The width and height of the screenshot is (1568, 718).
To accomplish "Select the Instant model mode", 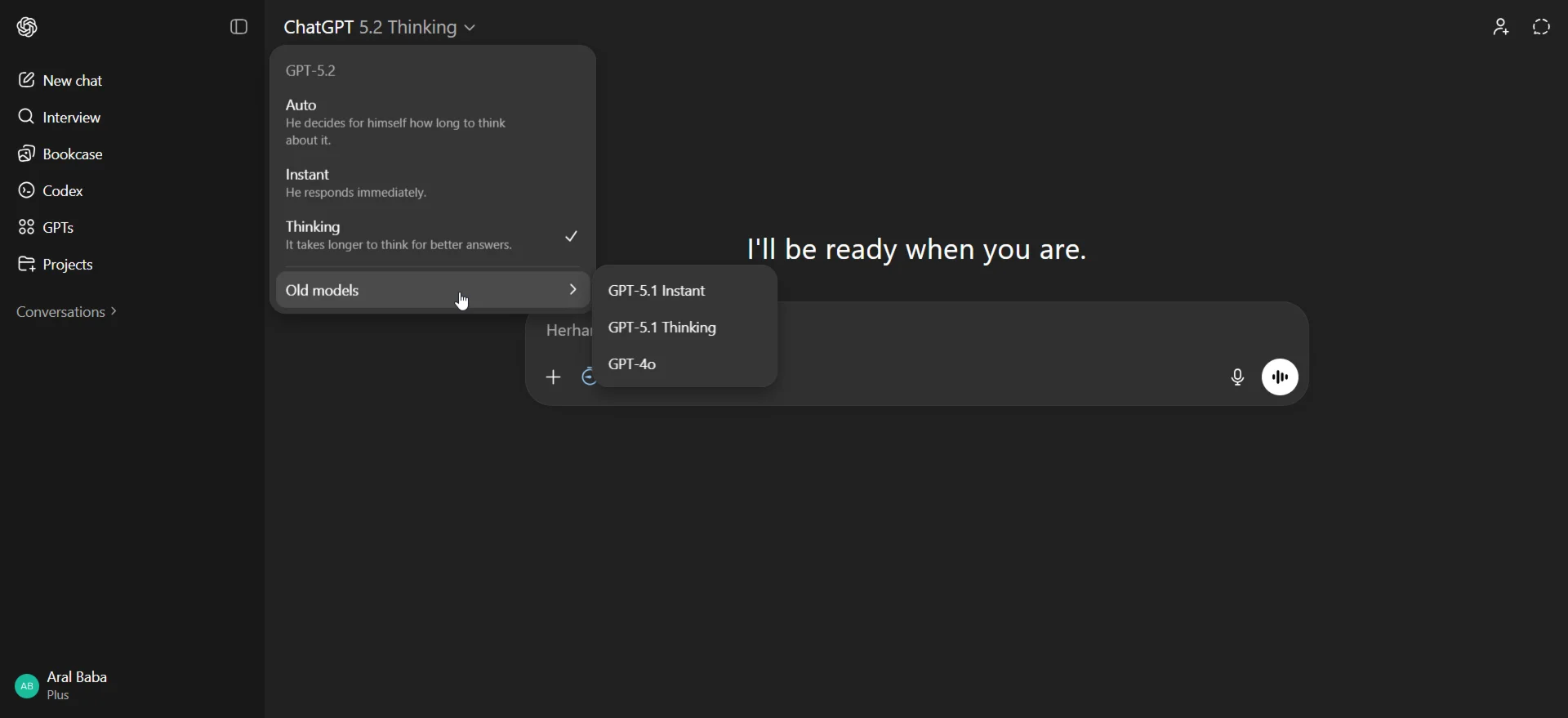I will point(433,184).
